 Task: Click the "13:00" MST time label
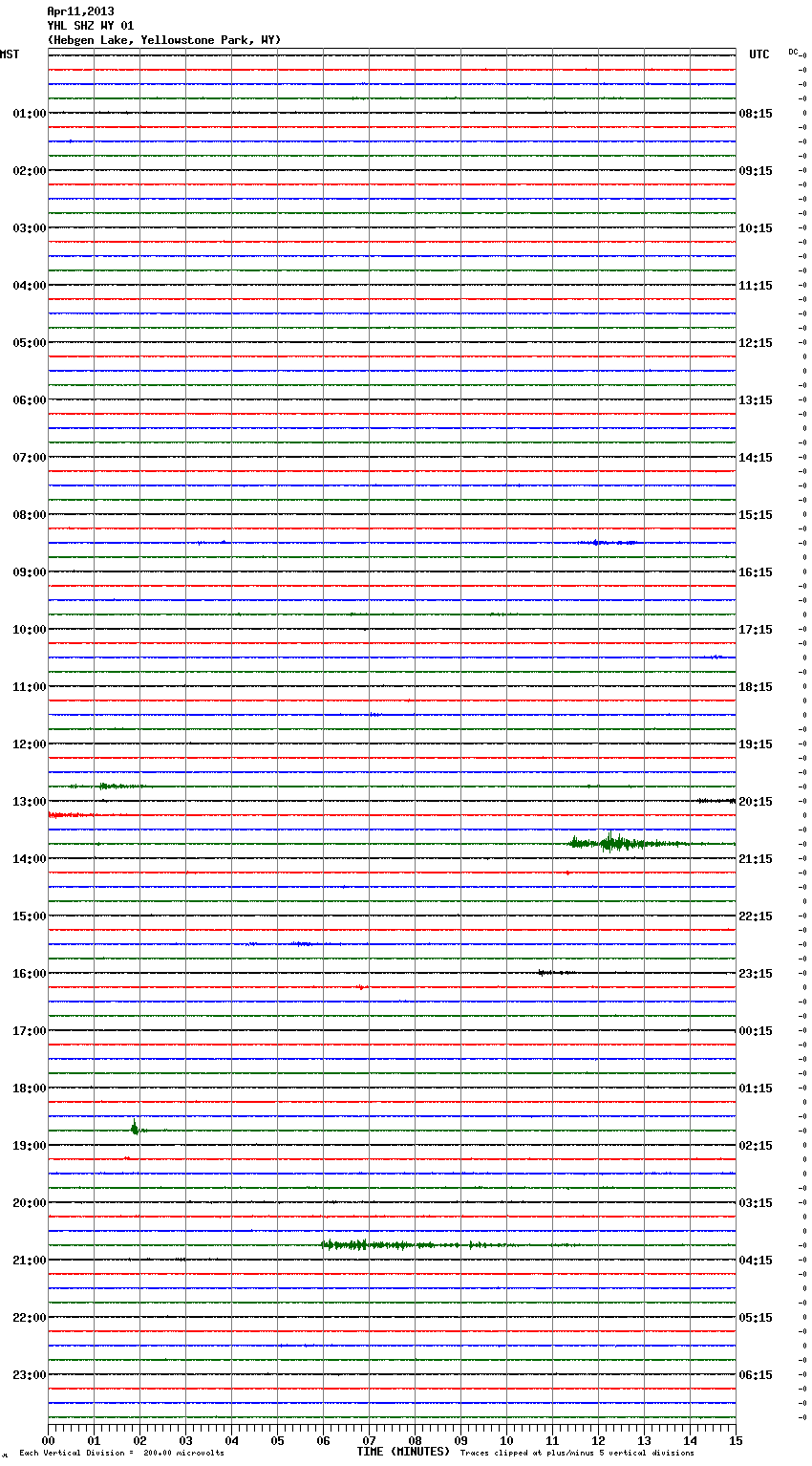[30, 802]
